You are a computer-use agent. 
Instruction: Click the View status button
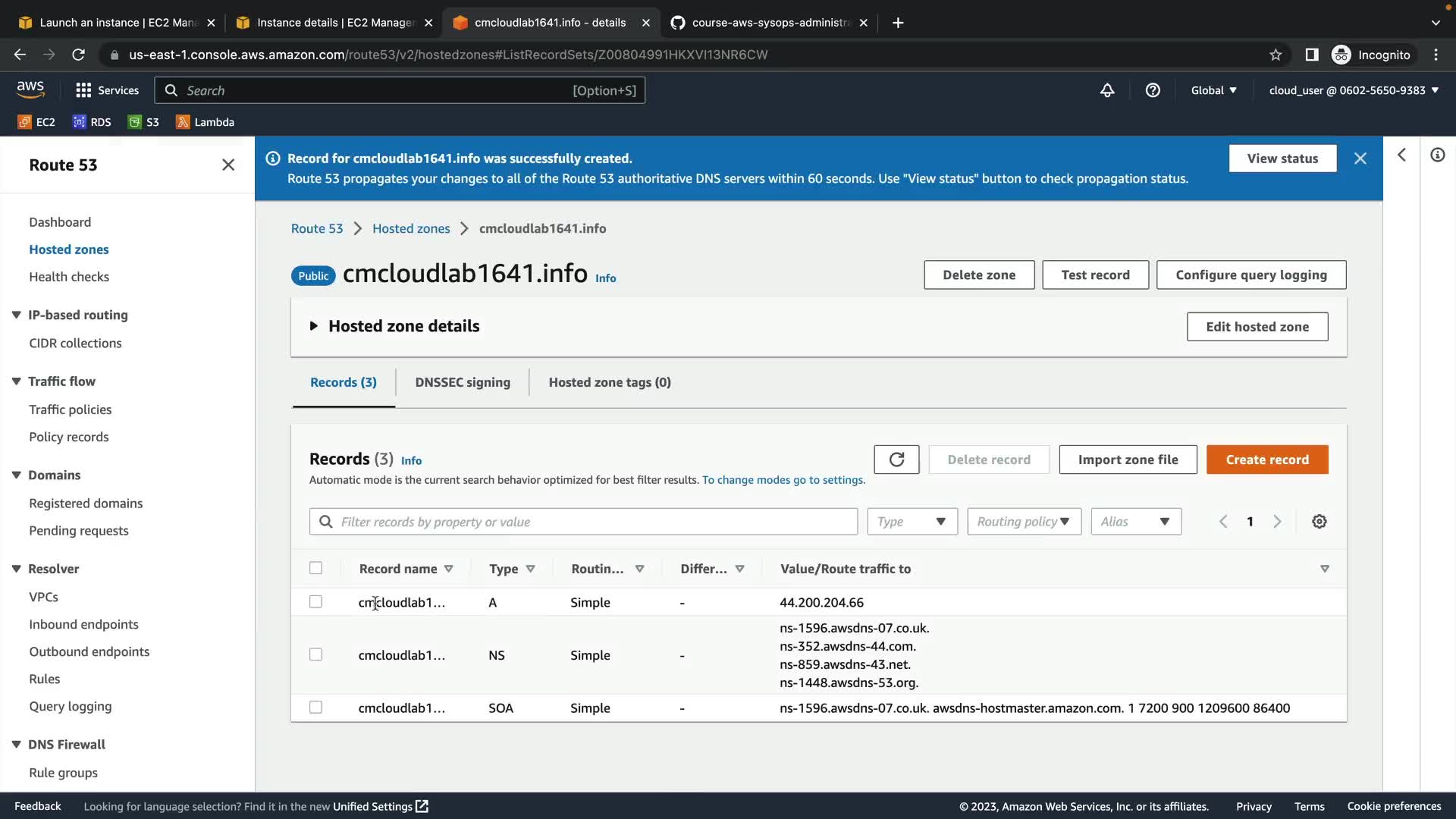click(x=1282, y=158)
